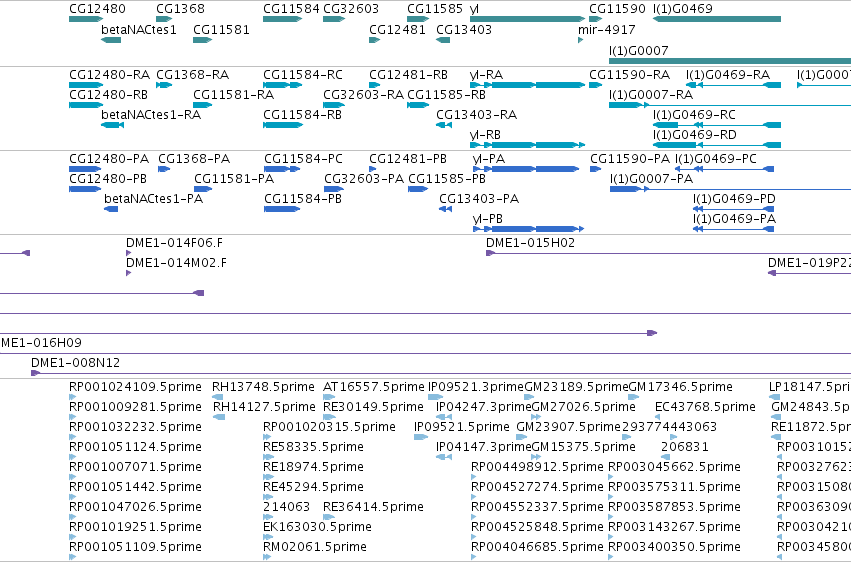Select transcript CG32603-RA
The height and width of the screenshot is (562, 851).
[364, 94]
